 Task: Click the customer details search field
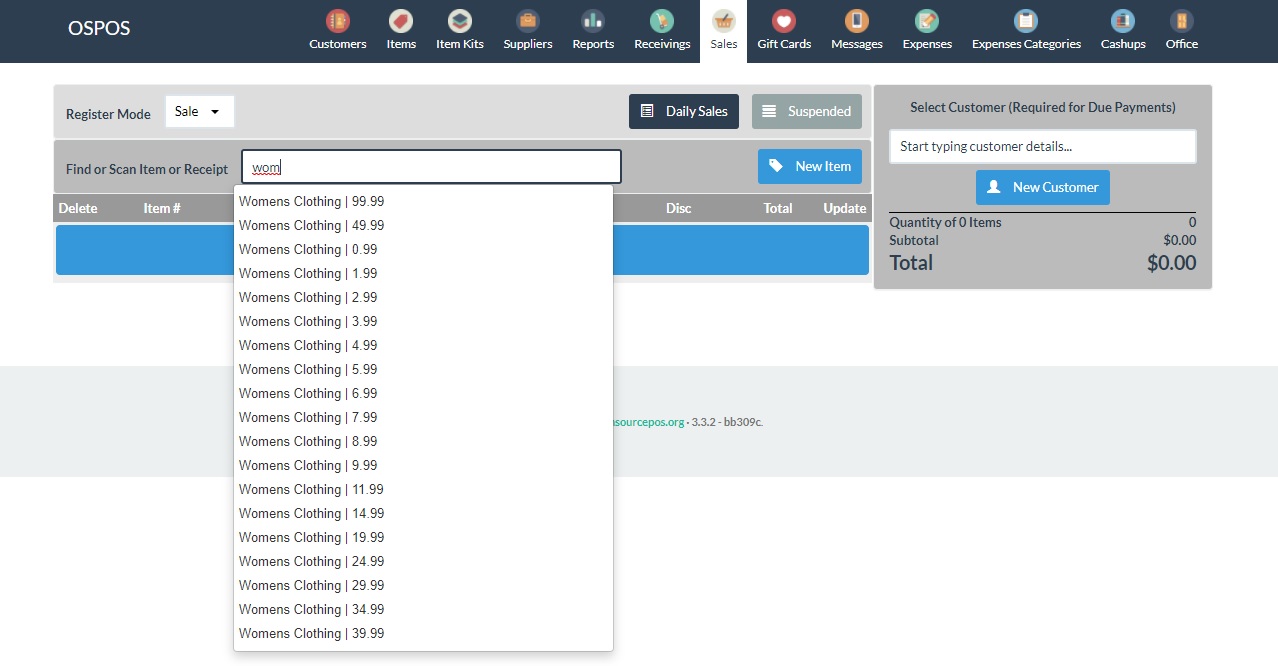coord(1042,146)
